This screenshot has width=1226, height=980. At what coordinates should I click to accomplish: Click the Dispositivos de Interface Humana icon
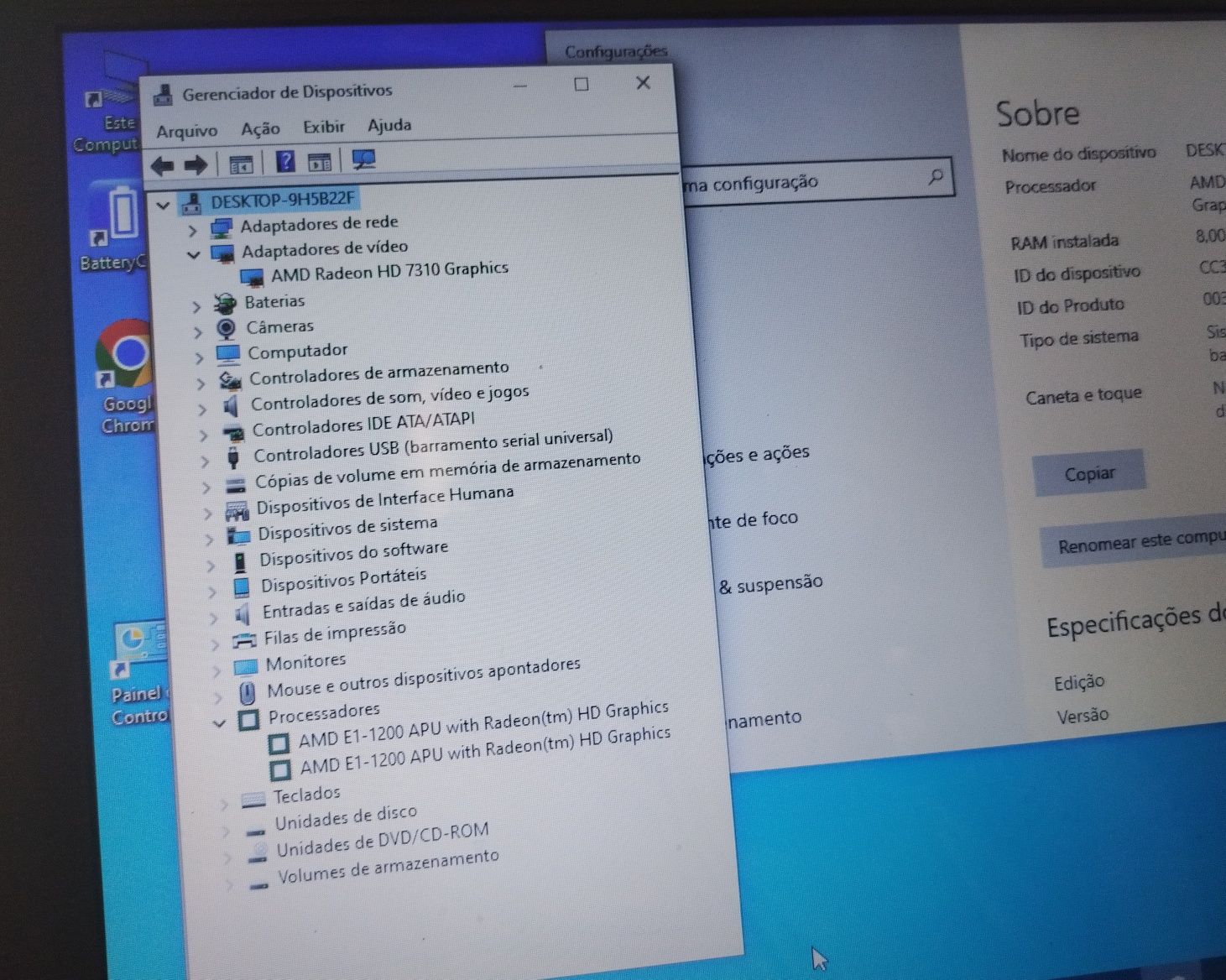[237, 509]
